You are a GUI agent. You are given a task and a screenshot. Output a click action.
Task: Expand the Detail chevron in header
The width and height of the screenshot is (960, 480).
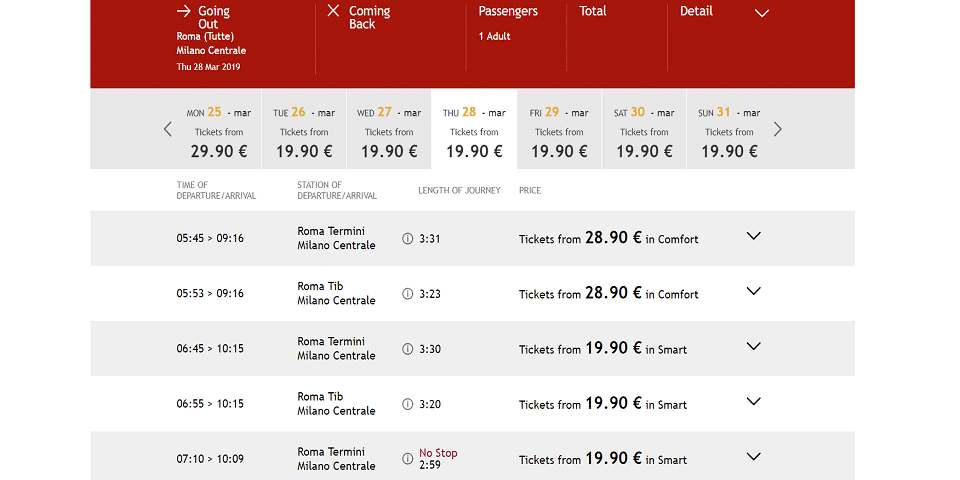pos(762,13)
